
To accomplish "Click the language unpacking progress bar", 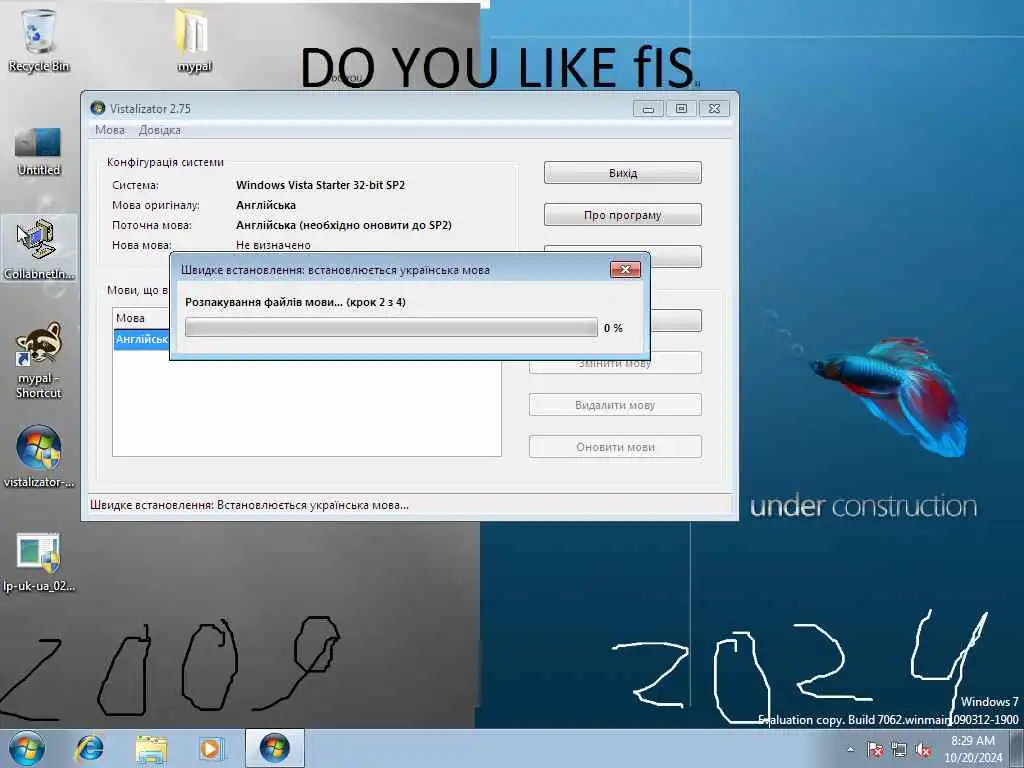I will coord(391,327).
